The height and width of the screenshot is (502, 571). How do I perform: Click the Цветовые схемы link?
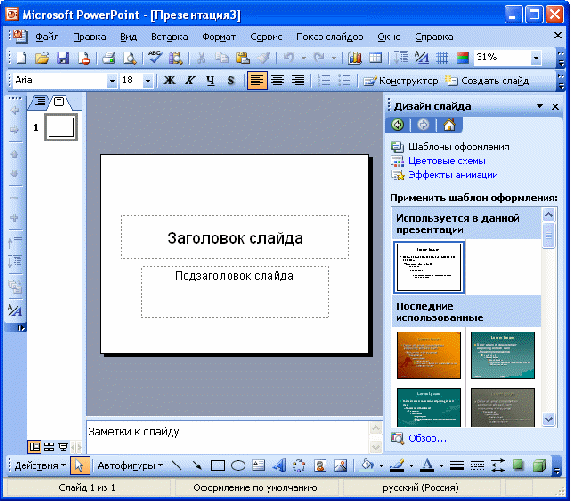pos(446,161)
